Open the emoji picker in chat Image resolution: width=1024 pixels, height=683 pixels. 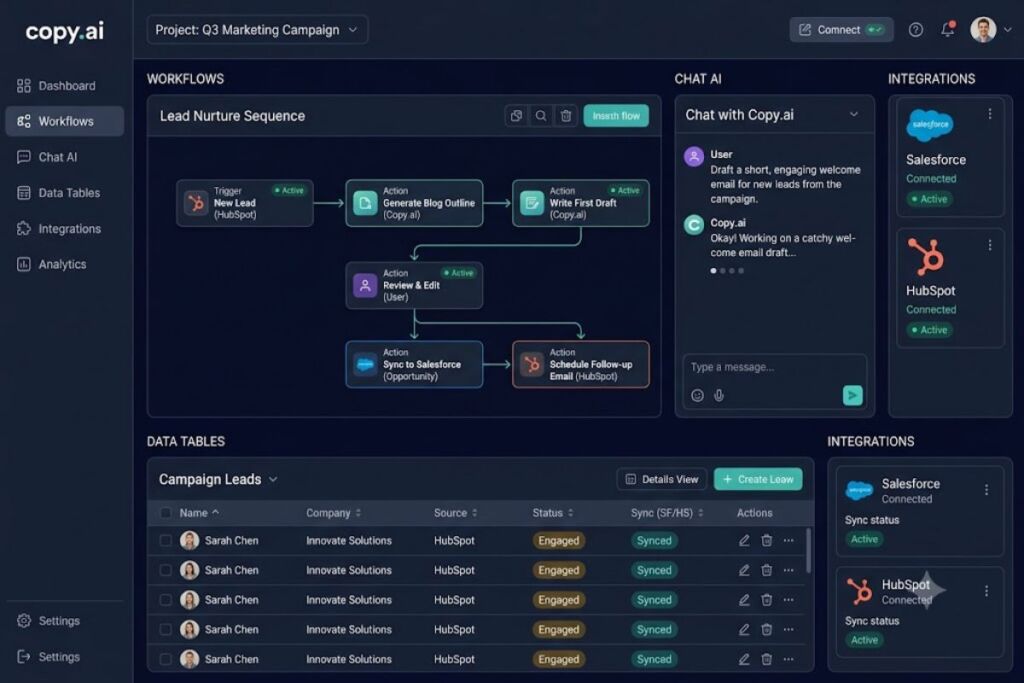(x=697, y=395)
